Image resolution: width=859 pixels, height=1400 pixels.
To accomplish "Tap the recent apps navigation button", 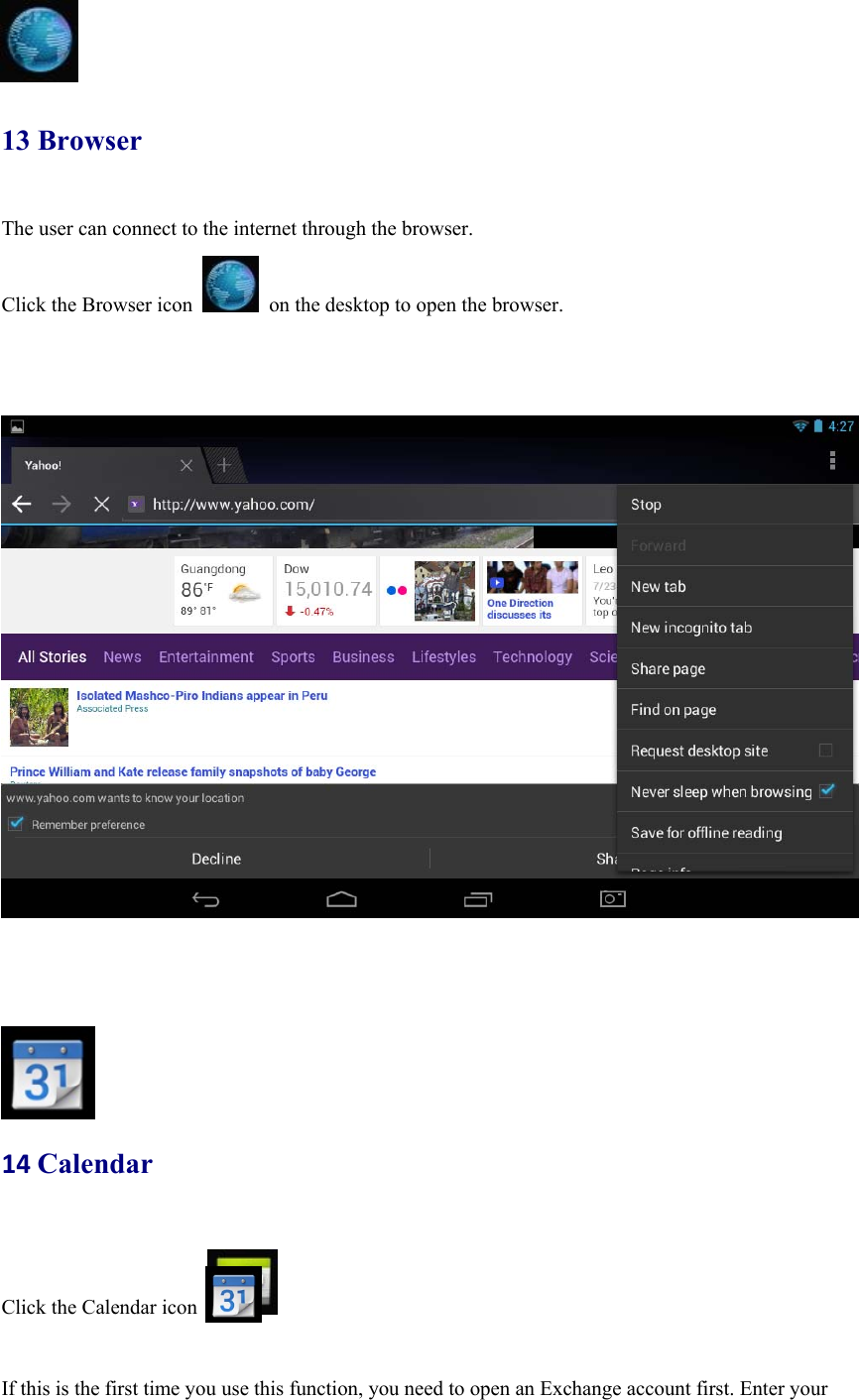I will [478, 899].
